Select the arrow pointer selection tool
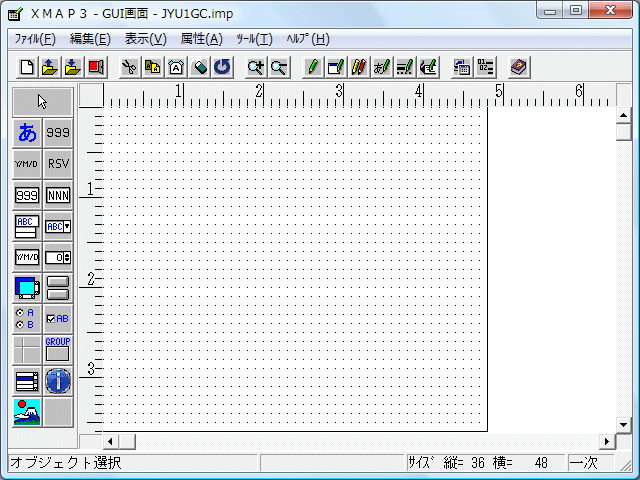 (42, 101)
